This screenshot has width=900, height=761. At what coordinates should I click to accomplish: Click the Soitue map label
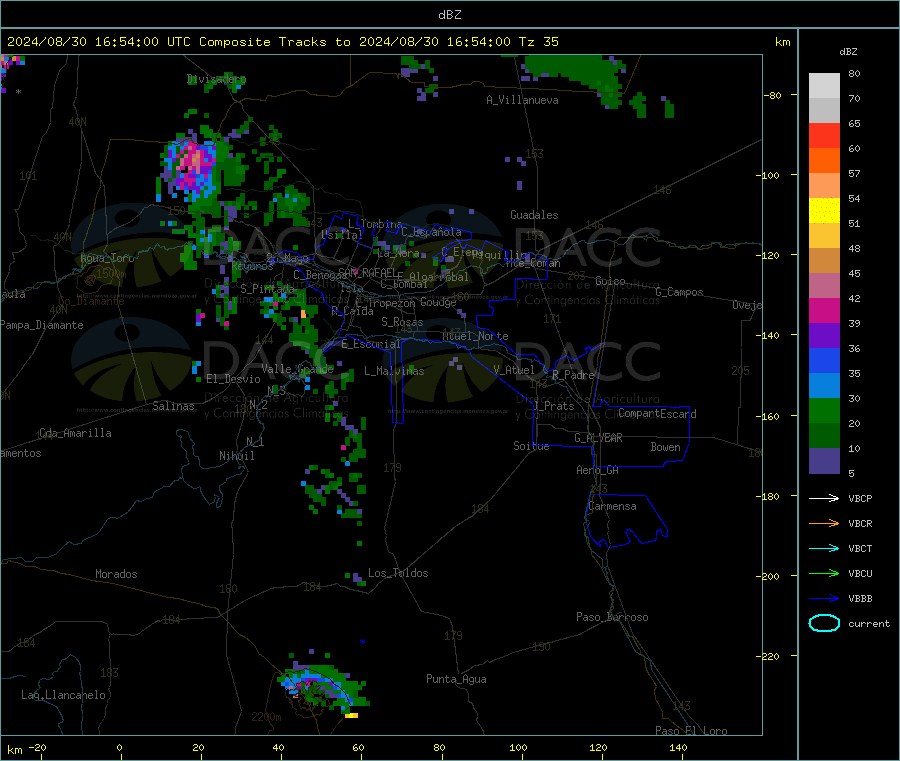[531, 446]
